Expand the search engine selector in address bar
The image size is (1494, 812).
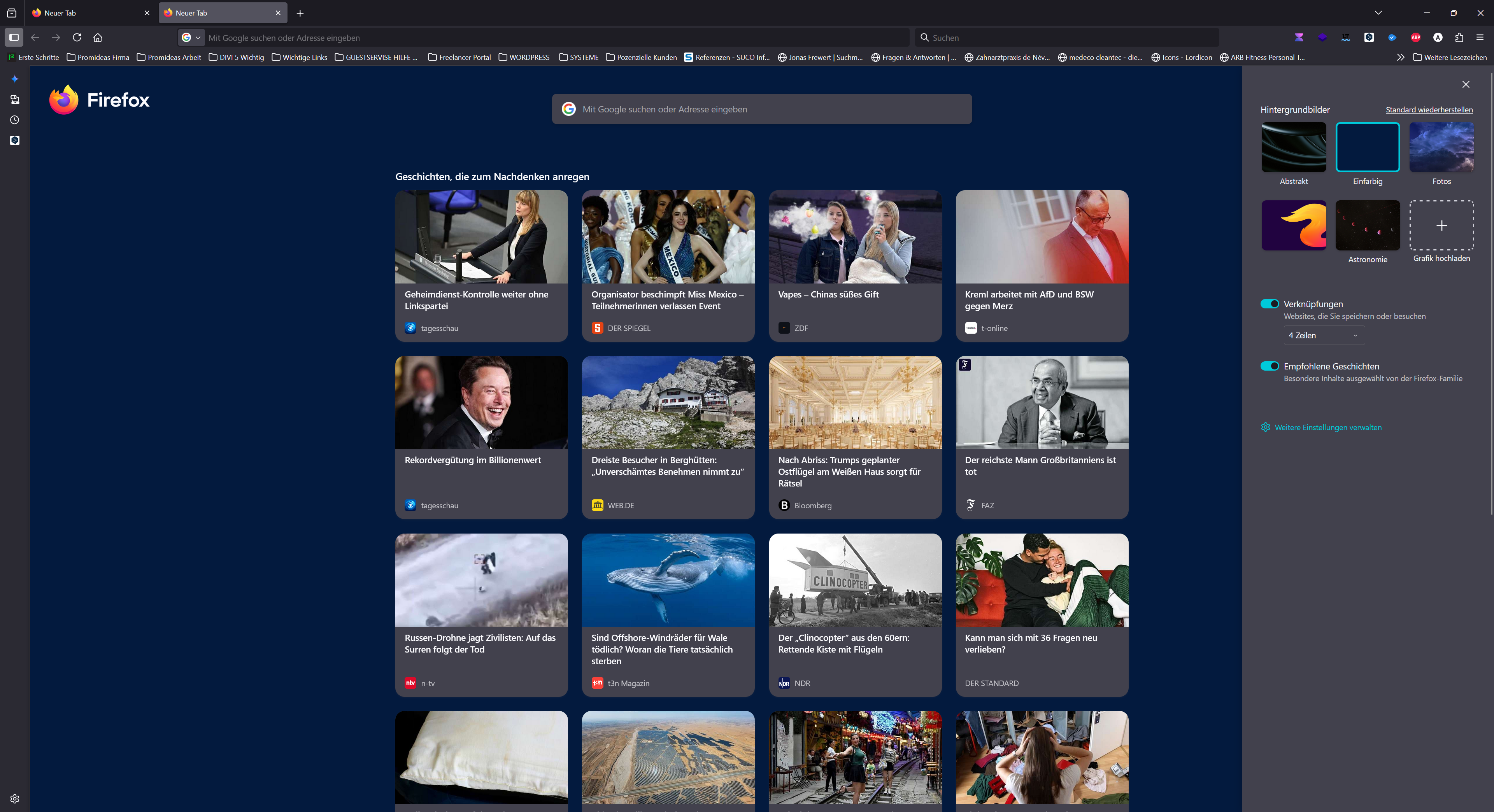click(191, 38)
